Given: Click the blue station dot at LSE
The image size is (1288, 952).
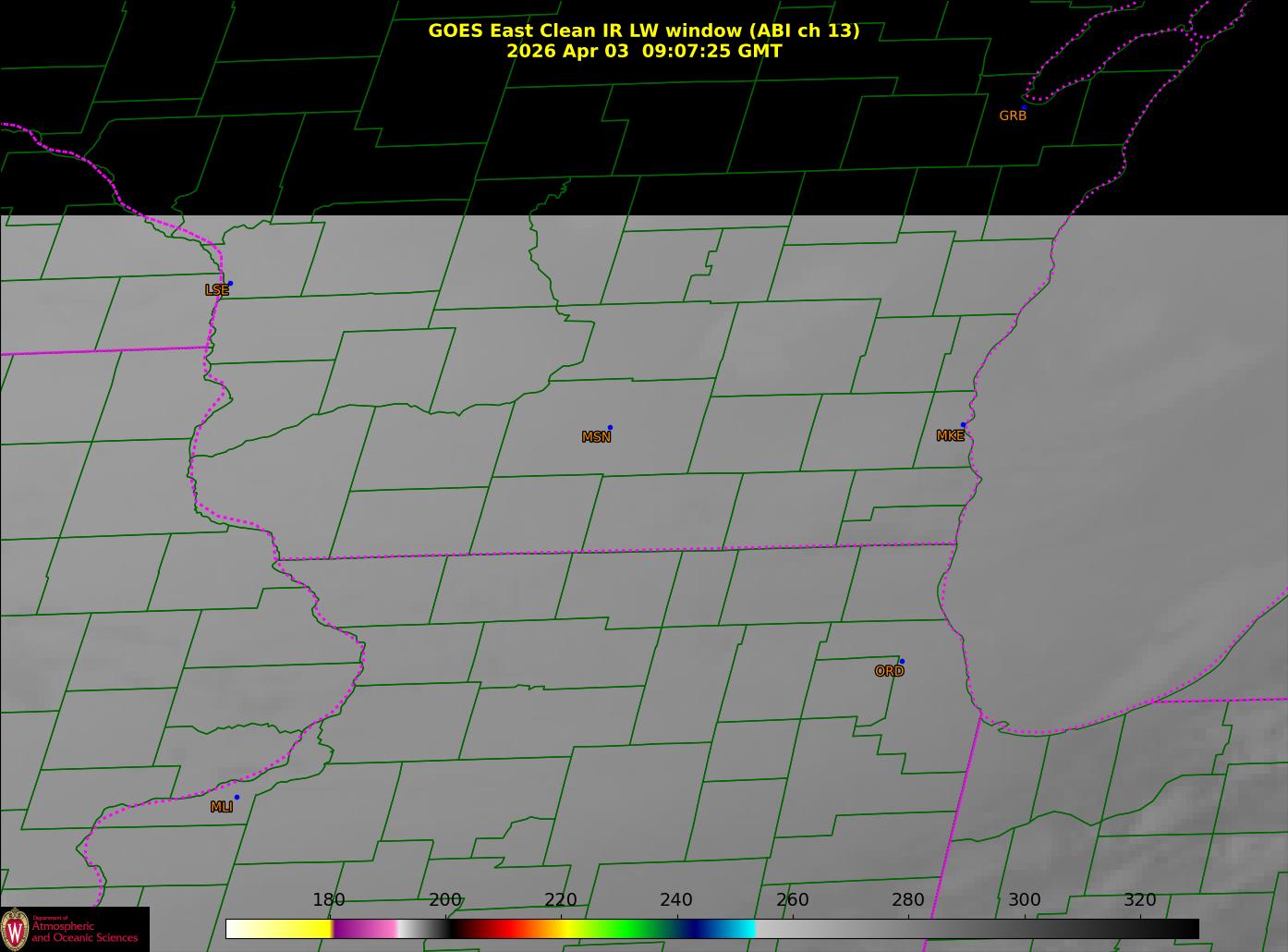Looking at the screenshot, I should (x=230, y=284).
